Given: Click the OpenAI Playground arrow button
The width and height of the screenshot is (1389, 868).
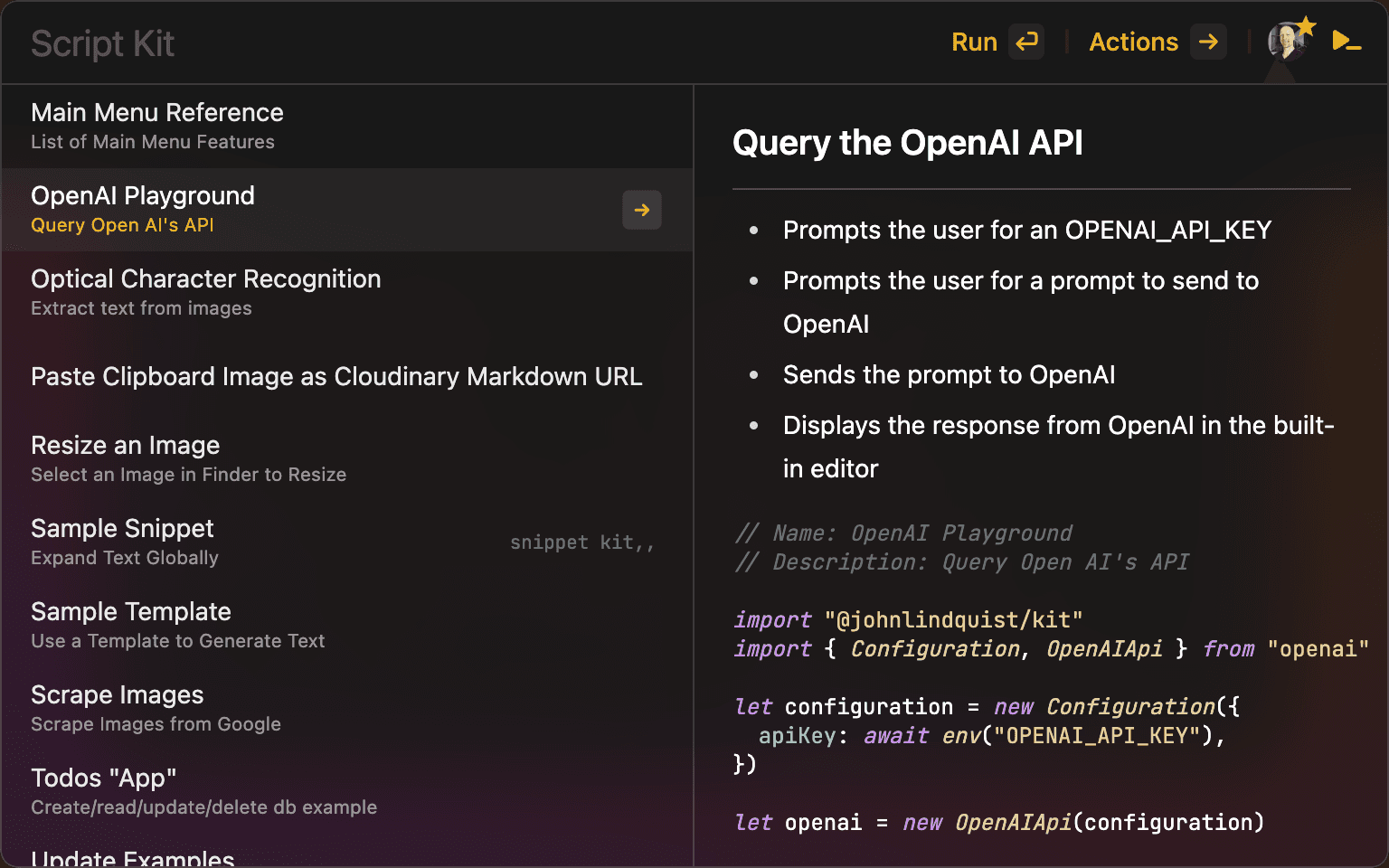Looking at the screenshot, I should tap(642, 210).
